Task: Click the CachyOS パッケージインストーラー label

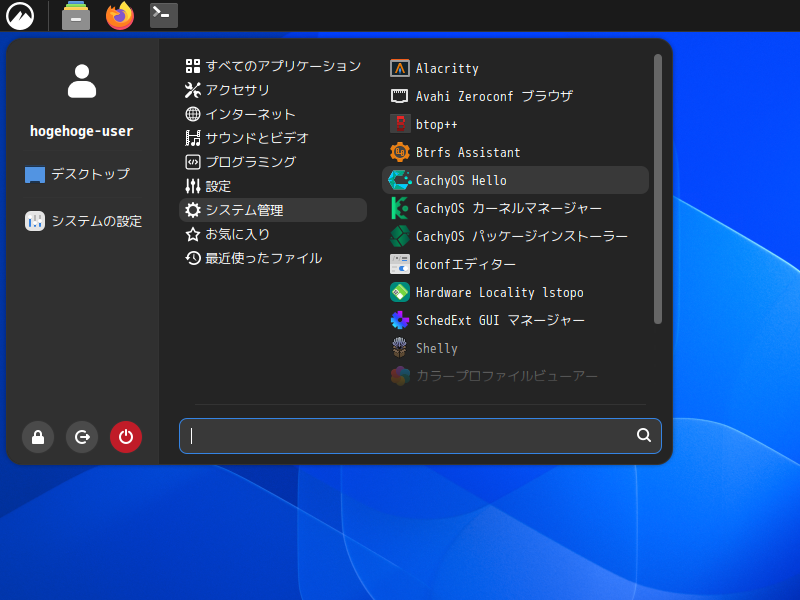Action: click(x=521, y=236)
